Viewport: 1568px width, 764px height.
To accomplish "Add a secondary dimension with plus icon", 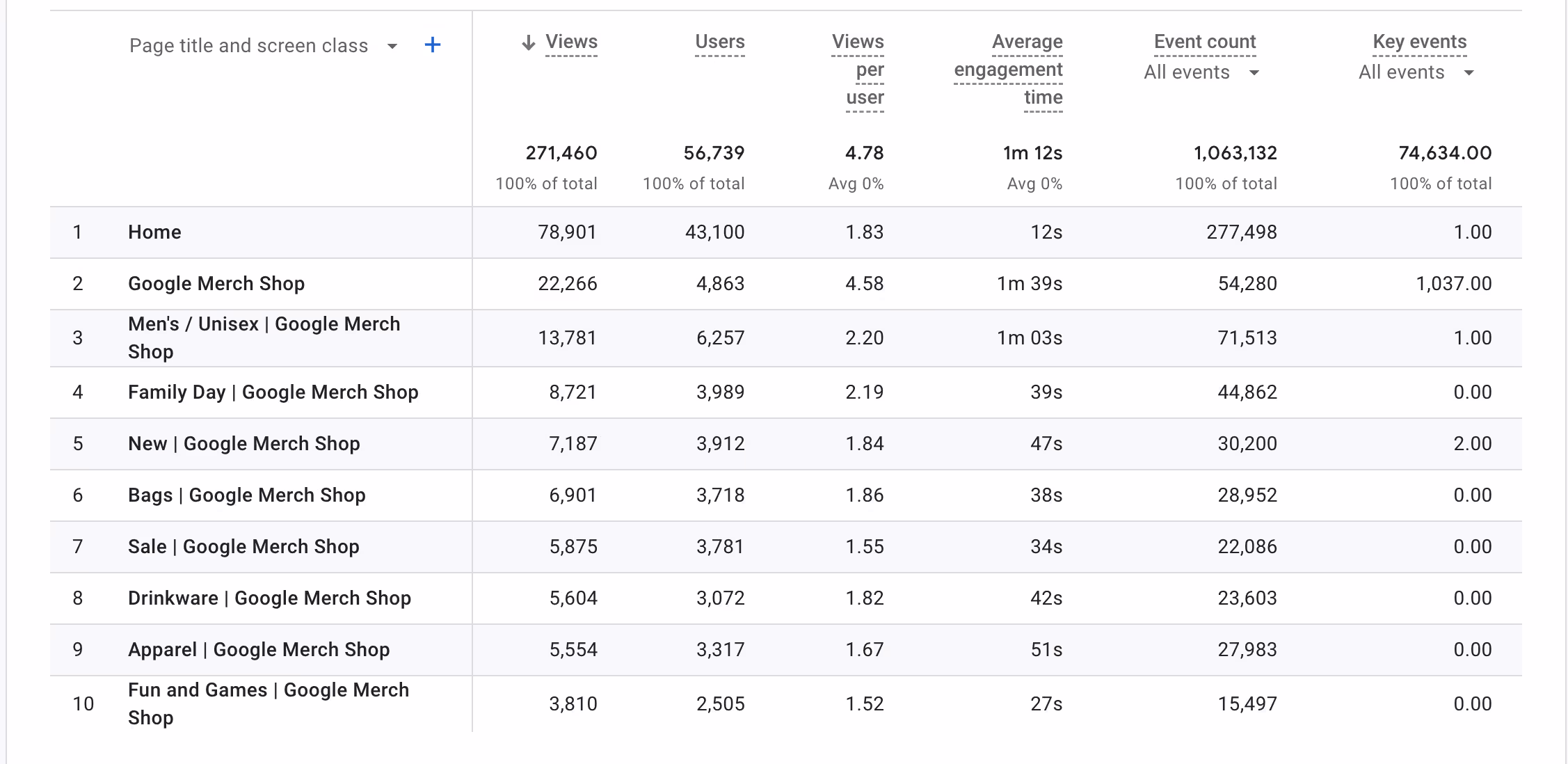I will pyautogui.click(x=433, y=45).
